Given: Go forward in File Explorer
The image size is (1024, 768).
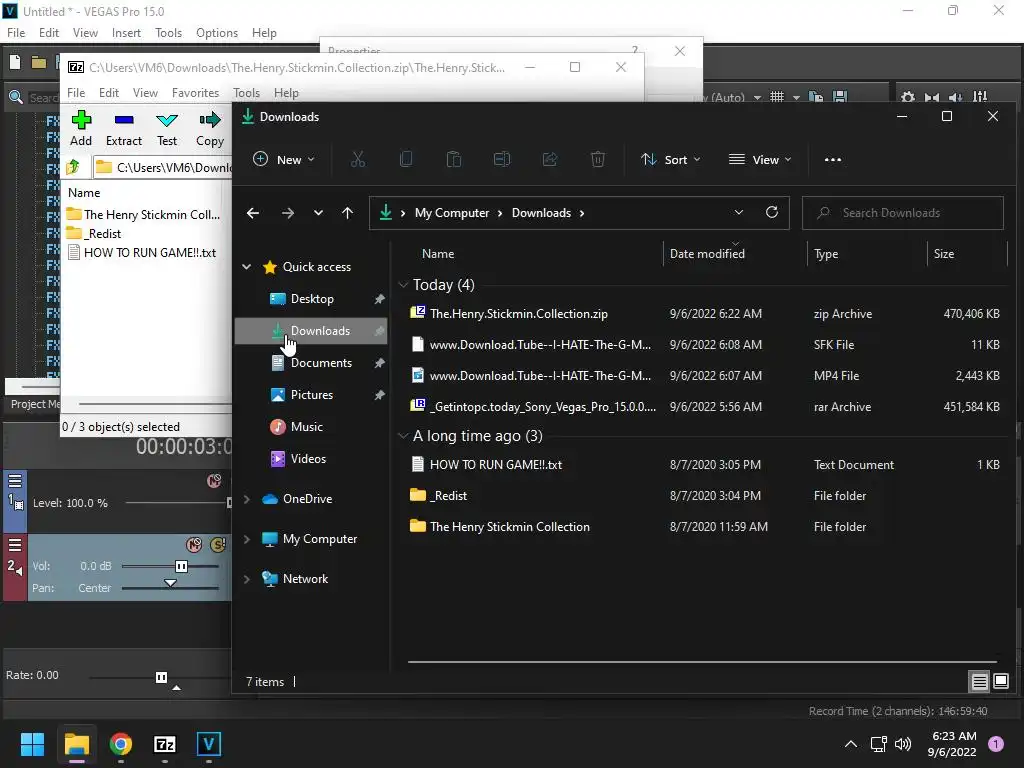Looking at the screenshot, I should point(287,213).
